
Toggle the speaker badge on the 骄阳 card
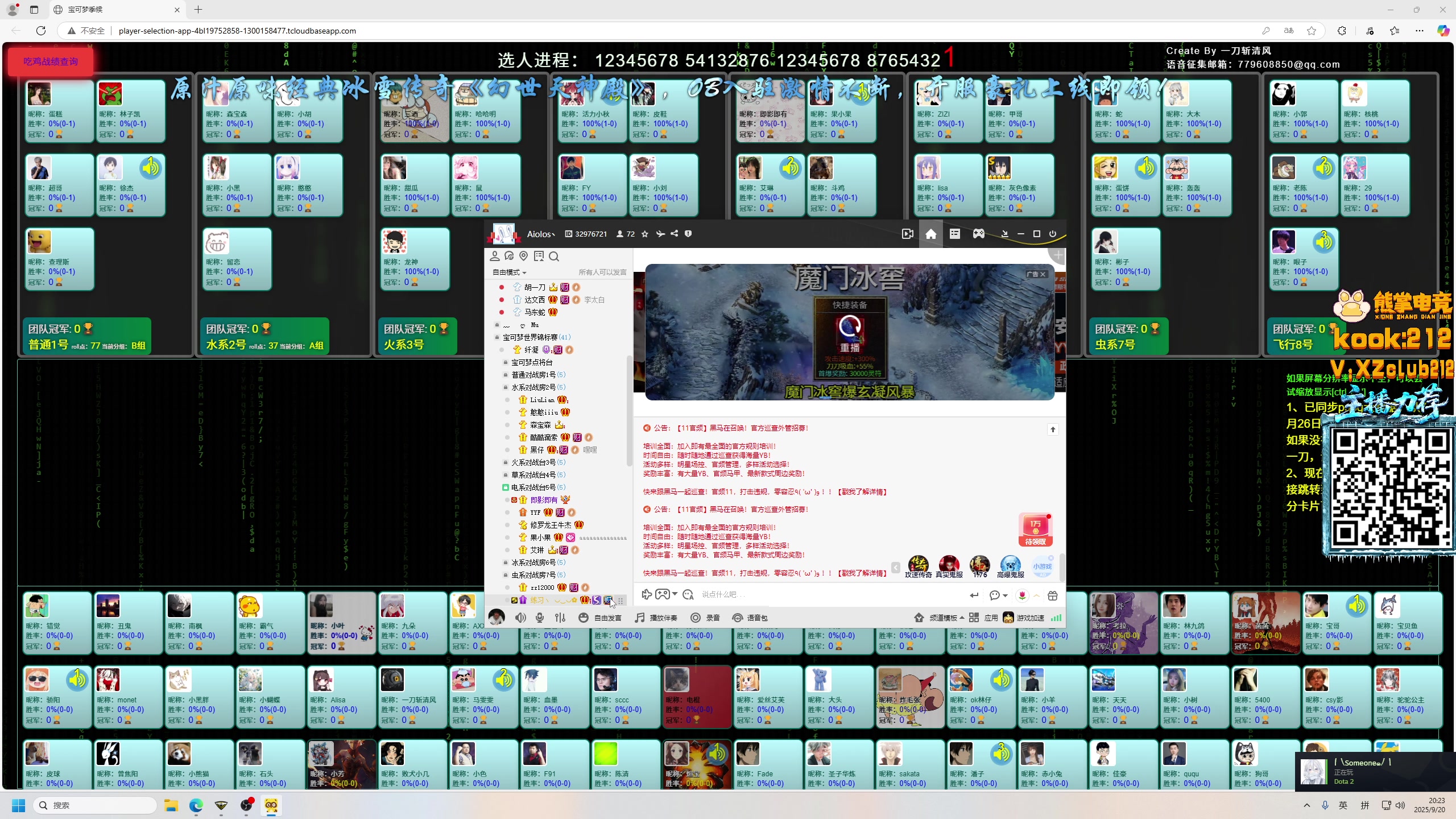[x=77, y=679]
